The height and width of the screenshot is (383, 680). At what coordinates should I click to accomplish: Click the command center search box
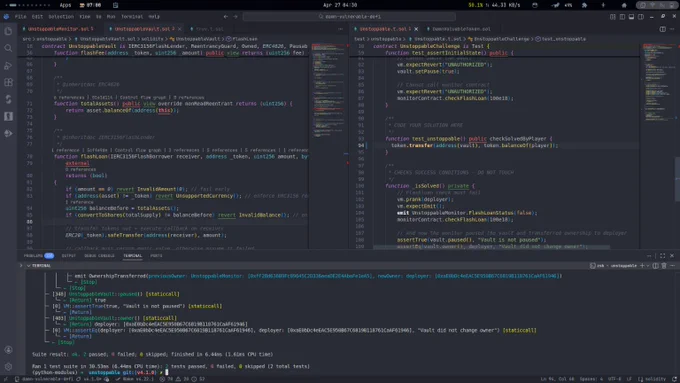click(349, 16)
